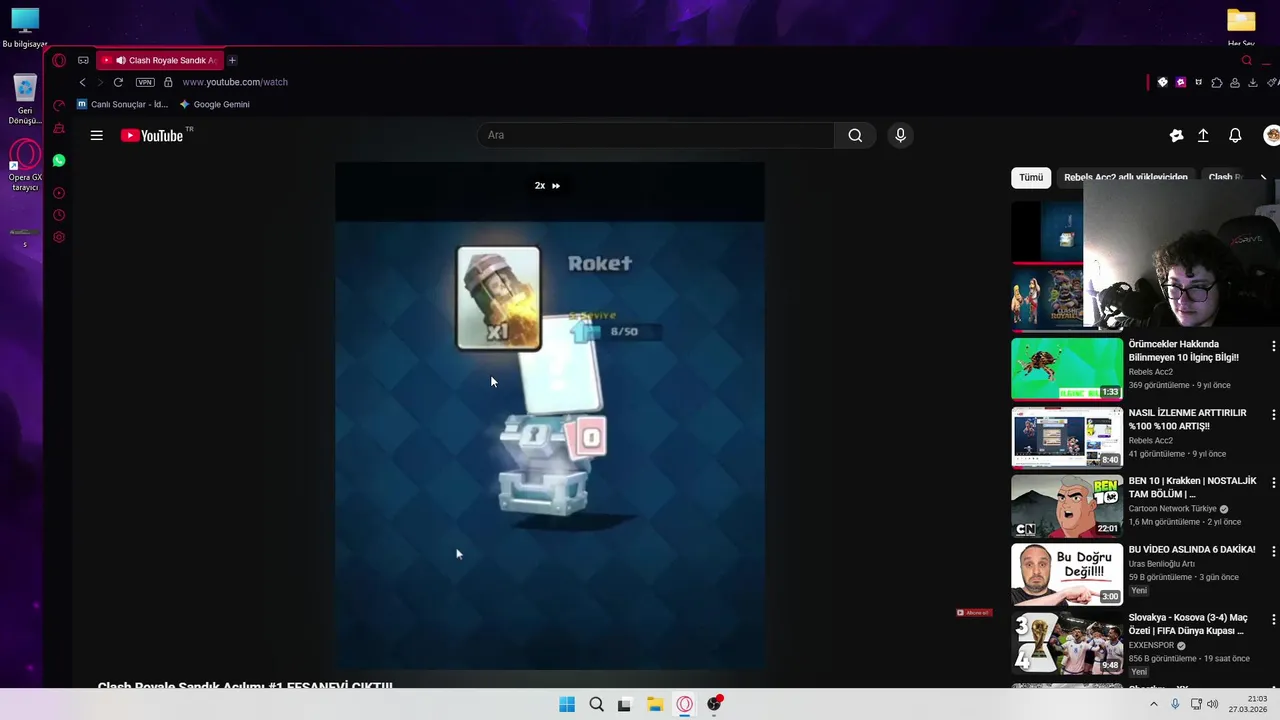The width and height of the screenshot is (1280, 720).
Task: Open the cat-face extension icon
Action: click(x=1198, y=82)
